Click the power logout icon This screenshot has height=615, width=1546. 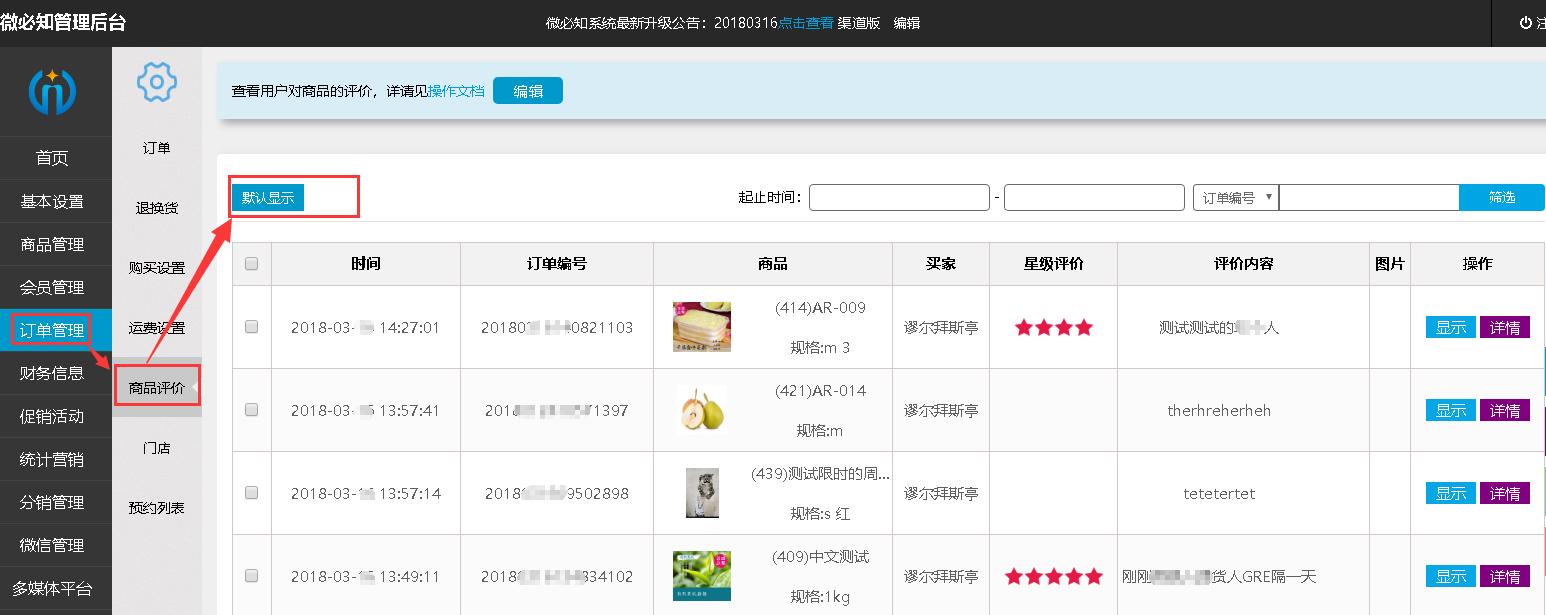[x=1525, y=23]
